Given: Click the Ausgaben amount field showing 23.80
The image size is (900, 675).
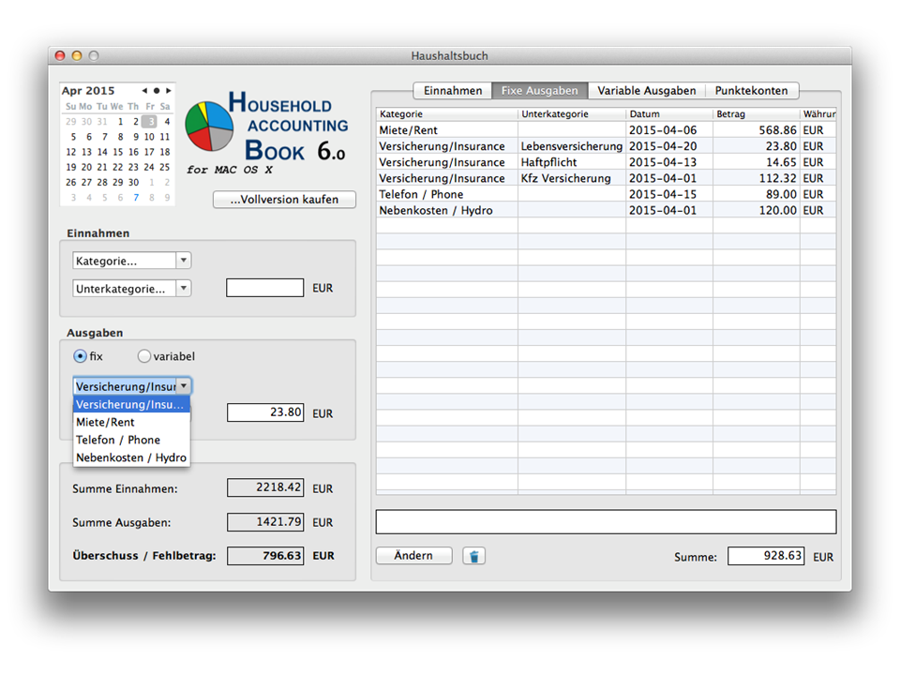Looking at the screenshot, I should [265, 413].
